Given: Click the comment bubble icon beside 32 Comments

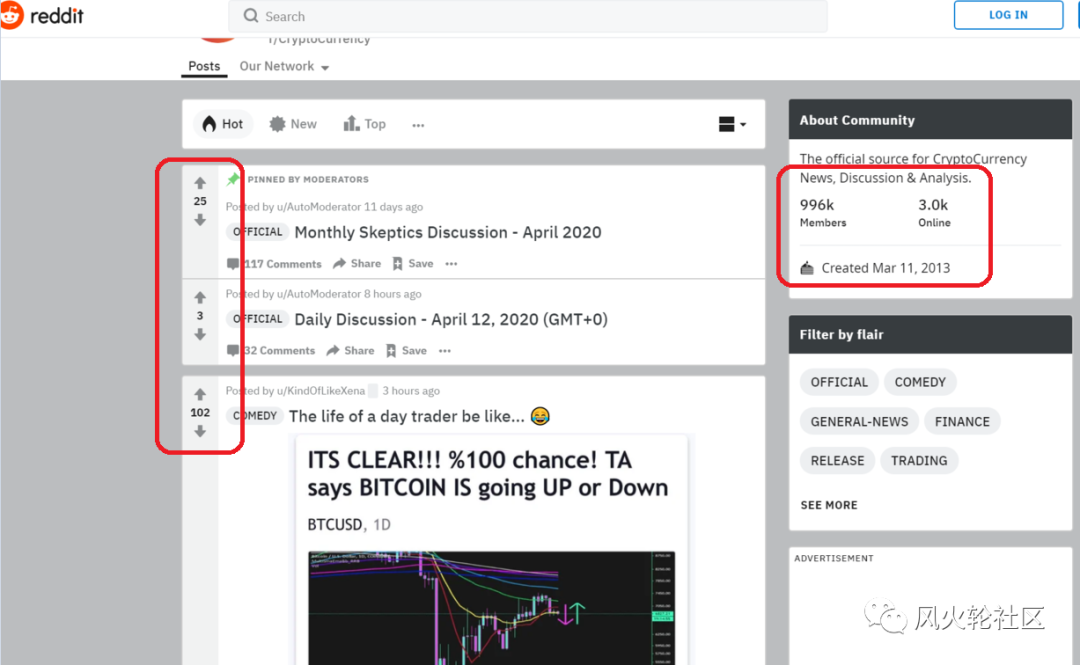Looking at the screenshot, I should pos(233,351).
